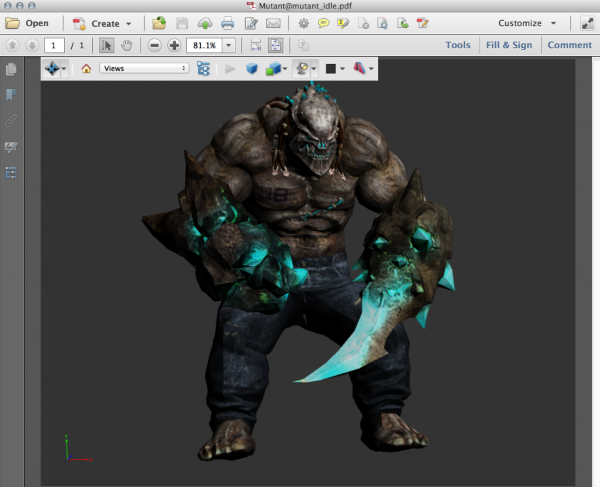
Task: Toggle read mode with expand arrows icon
Action: pyautogui.click(x=587, y=23)
